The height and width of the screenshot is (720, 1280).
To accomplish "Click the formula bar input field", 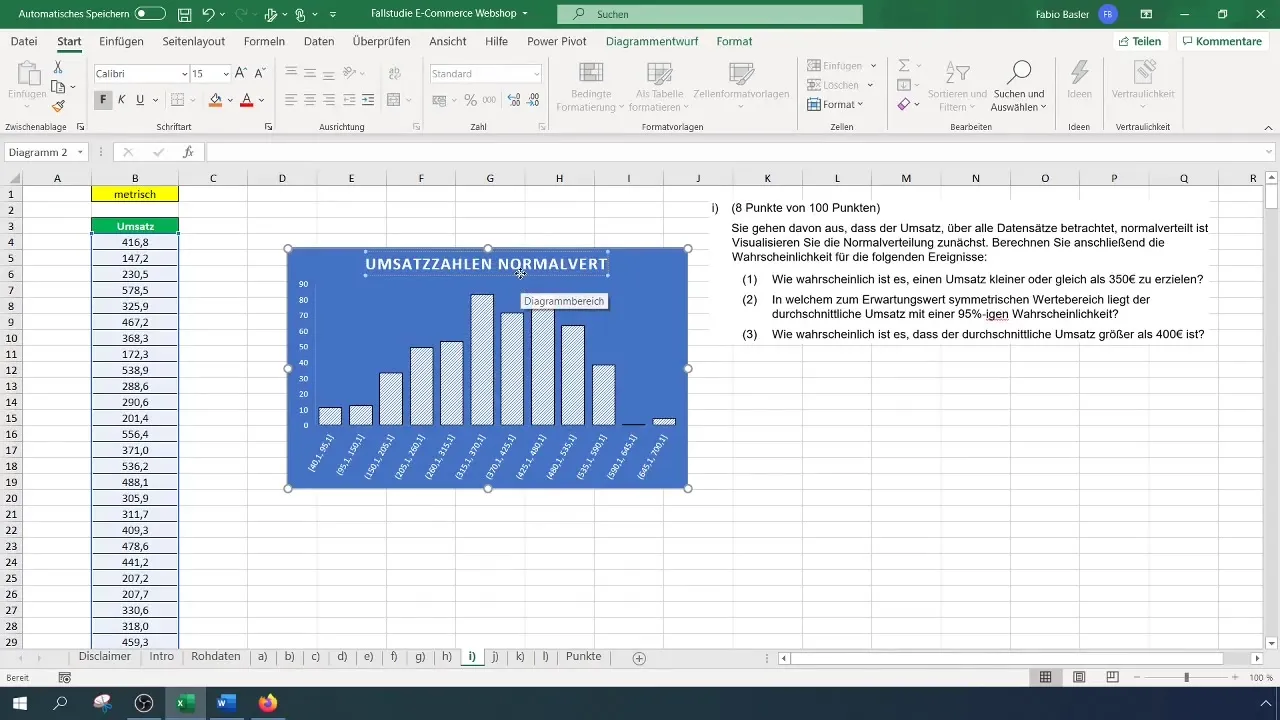I will [740, 152].
